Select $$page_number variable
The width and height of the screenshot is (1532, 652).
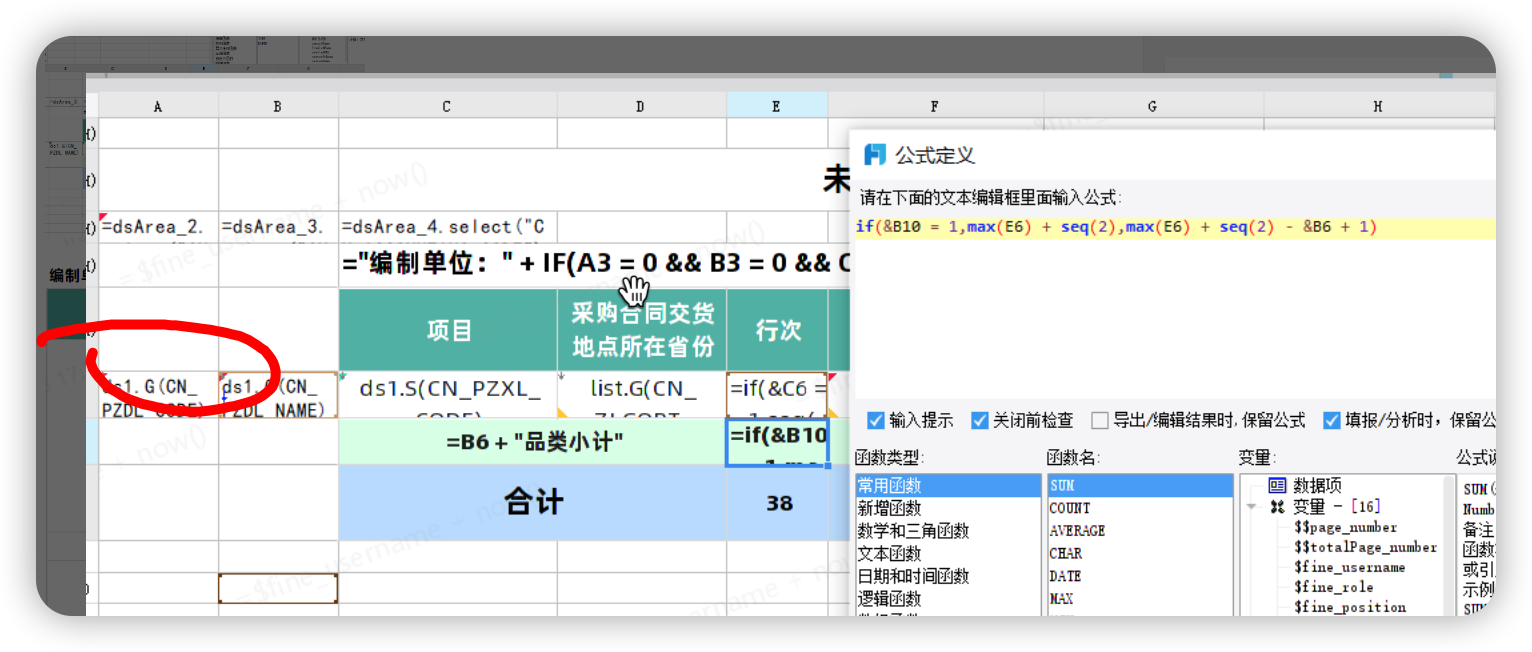pyautogui.click(x=1345, y=527)
